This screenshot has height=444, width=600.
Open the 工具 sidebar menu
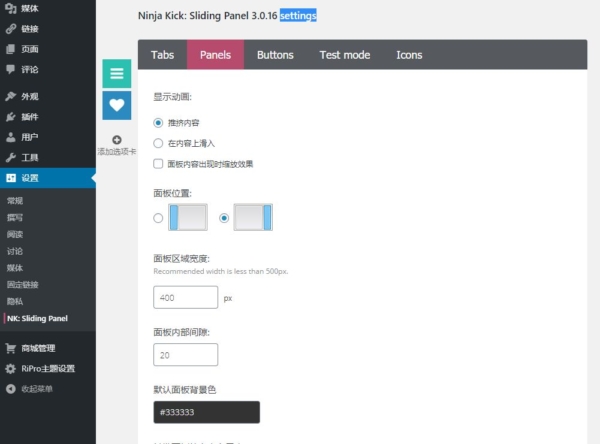48,157
